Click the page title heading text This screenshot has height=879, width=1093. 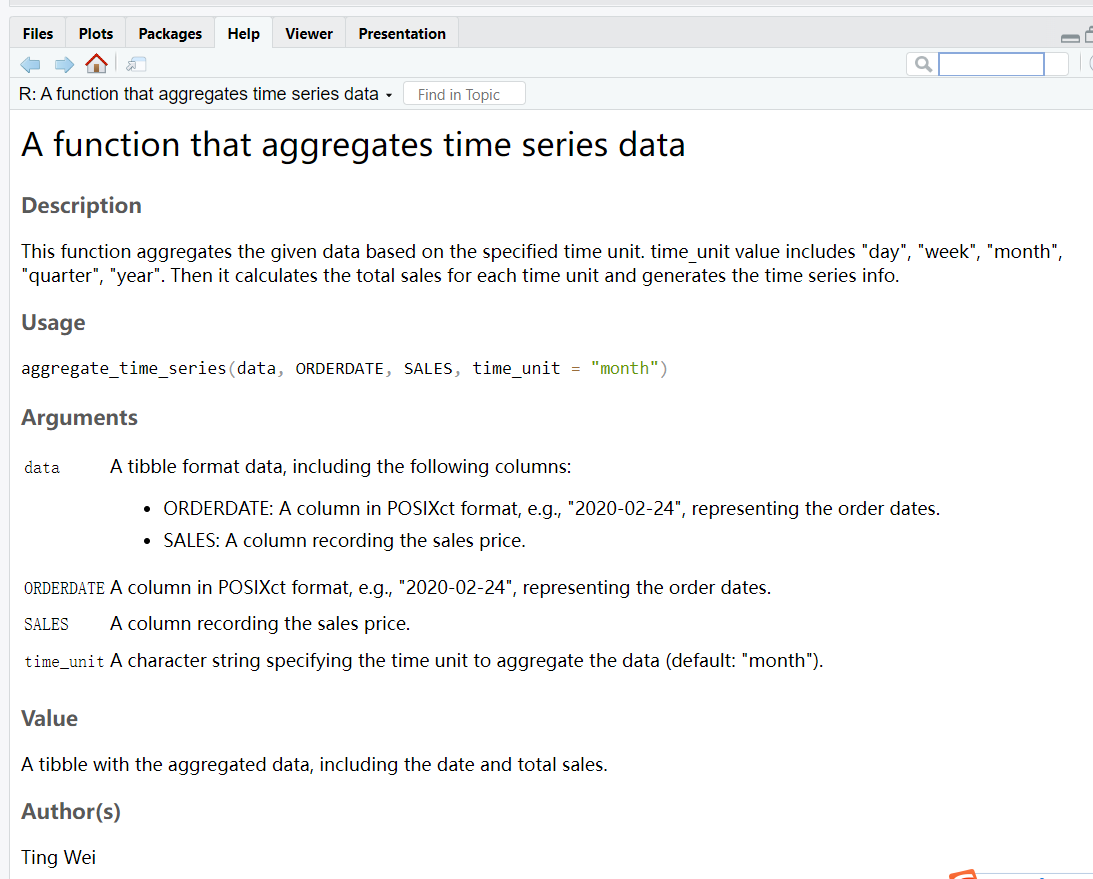tap(353, 145)
